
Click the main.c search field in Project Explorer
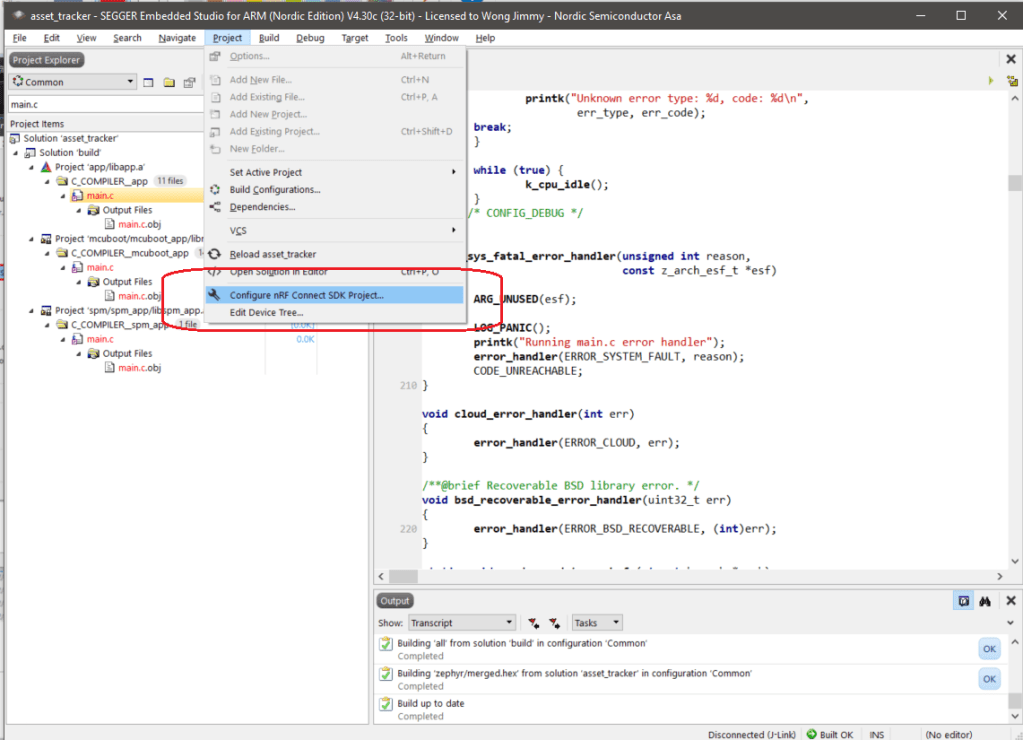100,104
